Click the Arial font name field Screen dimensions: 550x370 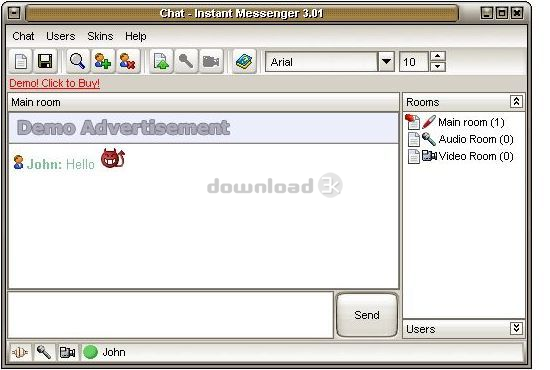click(x=322, y=62)
